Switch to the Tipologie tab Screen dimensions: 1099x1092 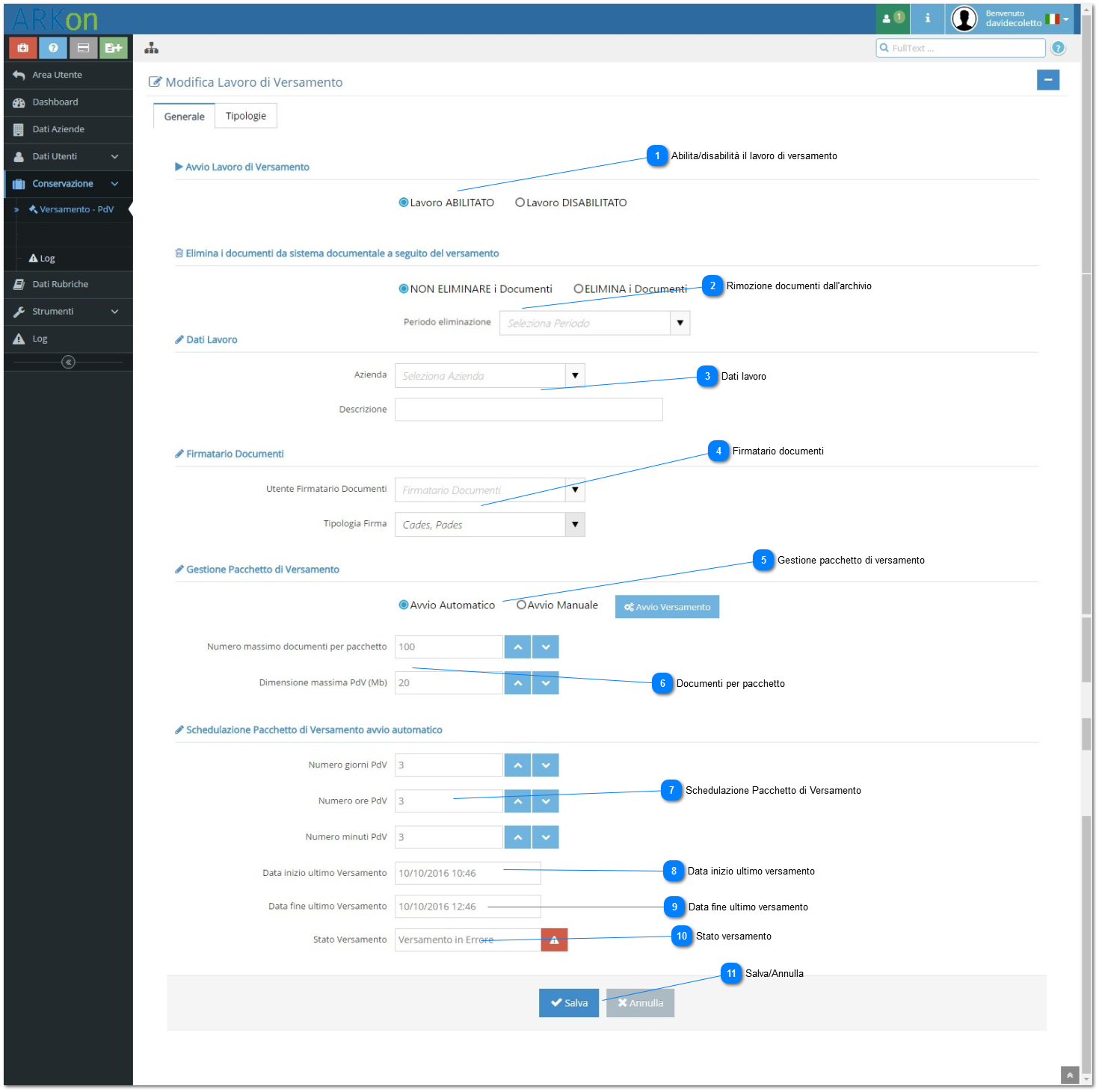[x=246, y=116]
